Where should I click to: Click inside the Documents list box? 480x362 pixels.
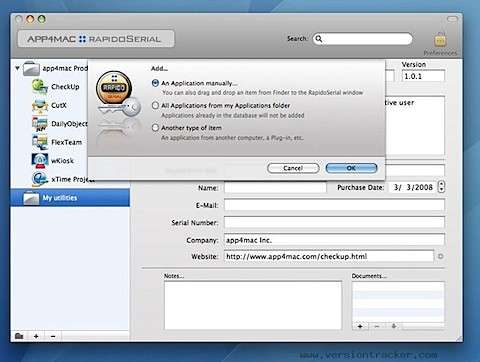pyautogui.click(x=398, y=302)
